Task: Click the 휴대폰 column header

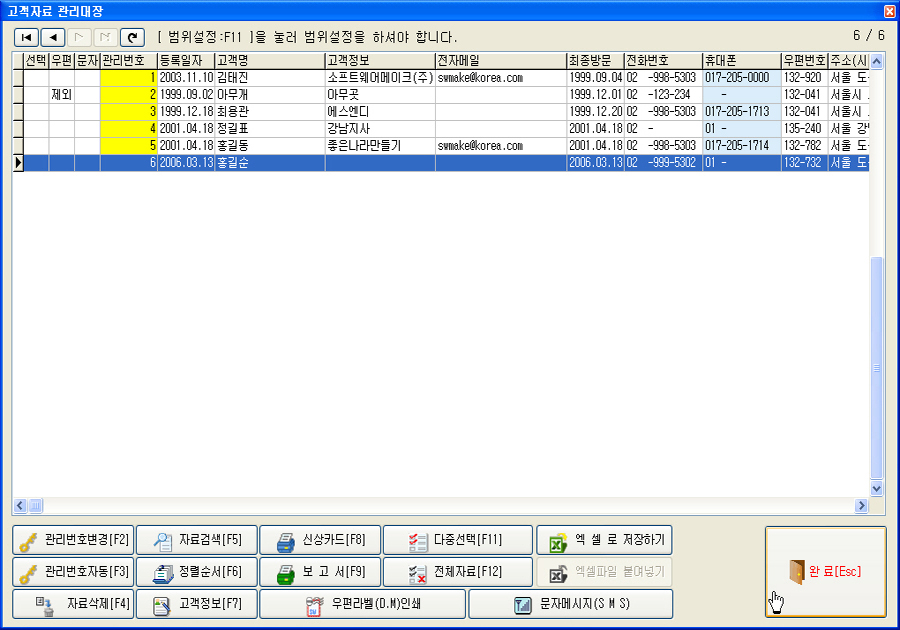Action: 742,61
